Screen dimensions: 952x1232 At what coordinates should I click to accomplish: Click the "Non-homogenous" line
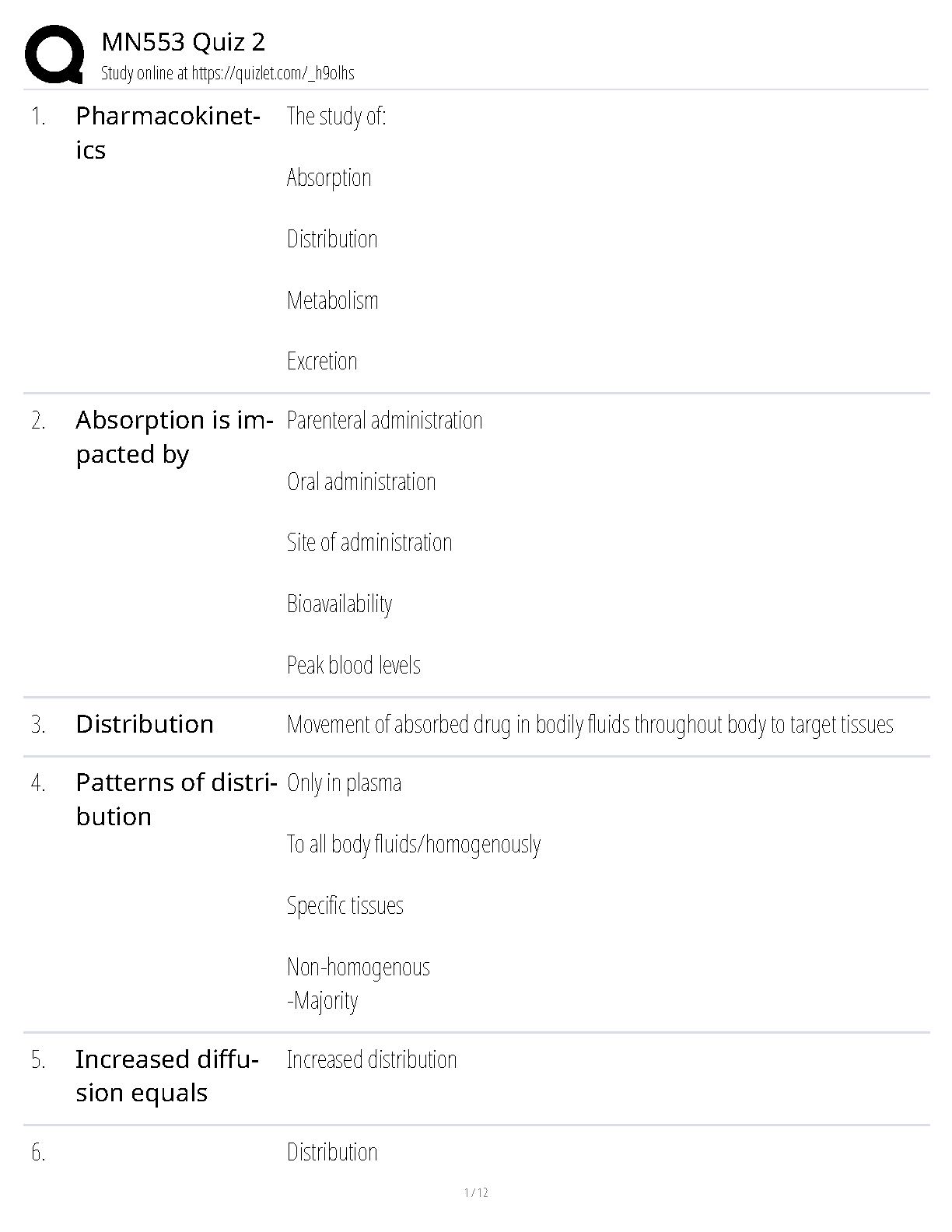coord(358,968)
